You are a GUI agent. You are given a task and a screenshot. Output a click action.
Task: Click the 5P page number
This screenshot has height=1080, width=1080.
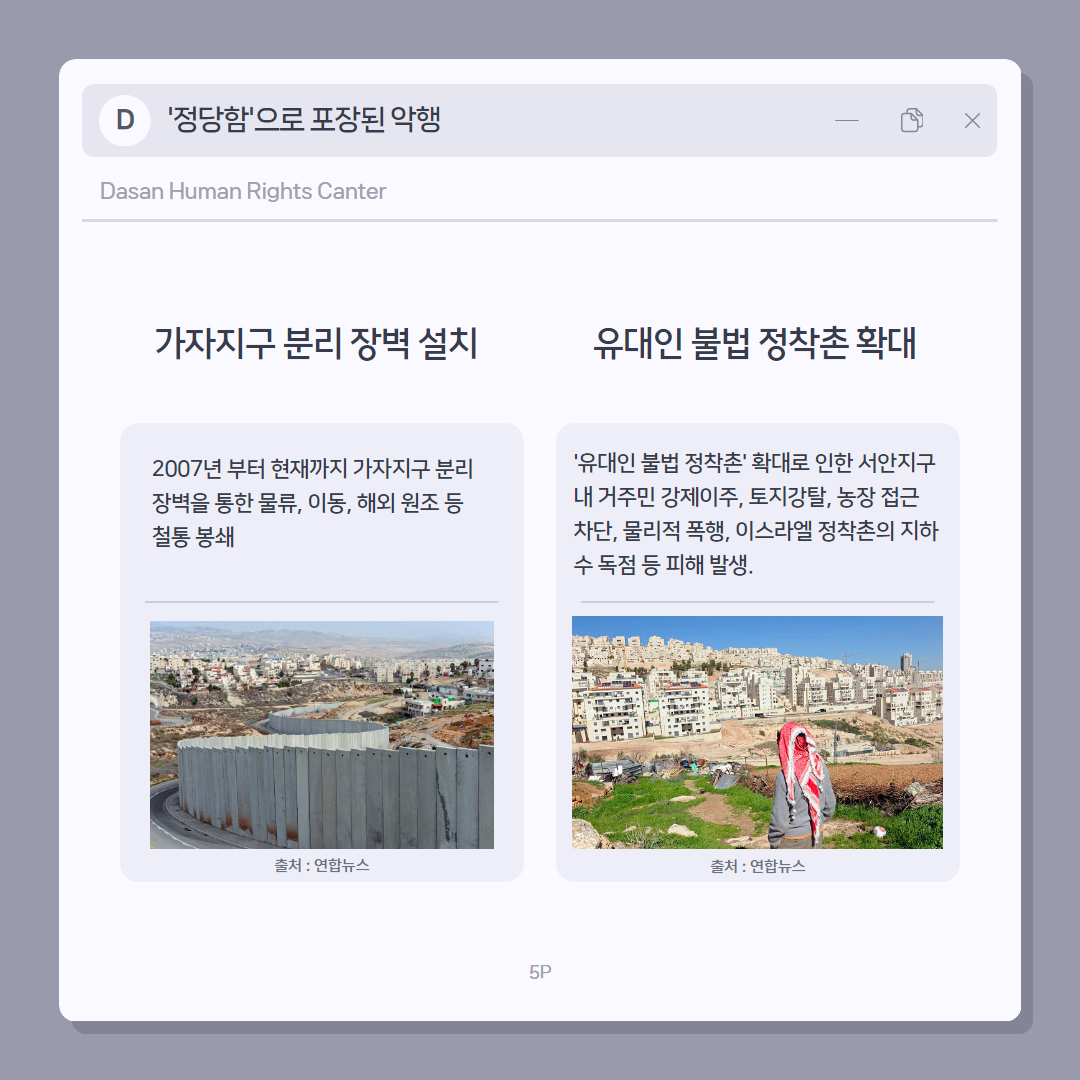point(540,972)
